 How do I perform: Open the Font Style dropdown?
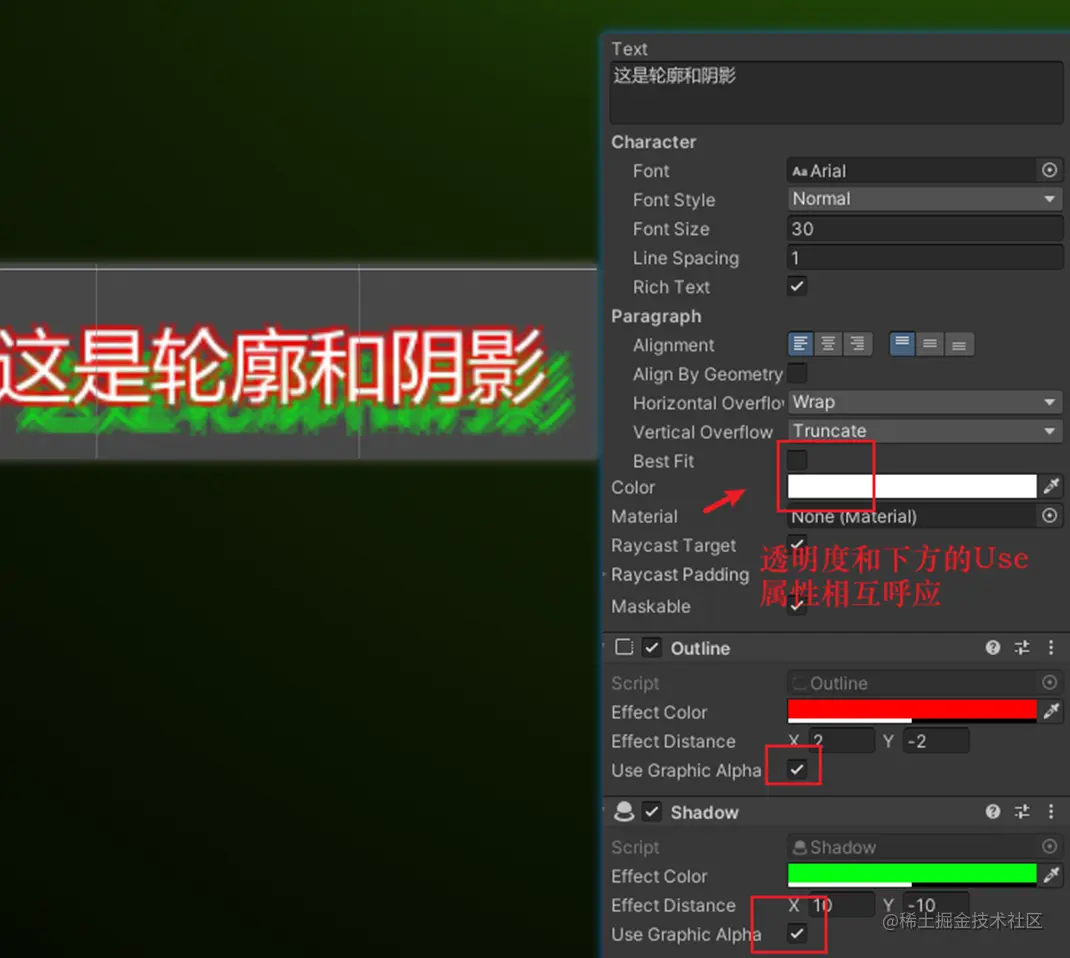922,199
